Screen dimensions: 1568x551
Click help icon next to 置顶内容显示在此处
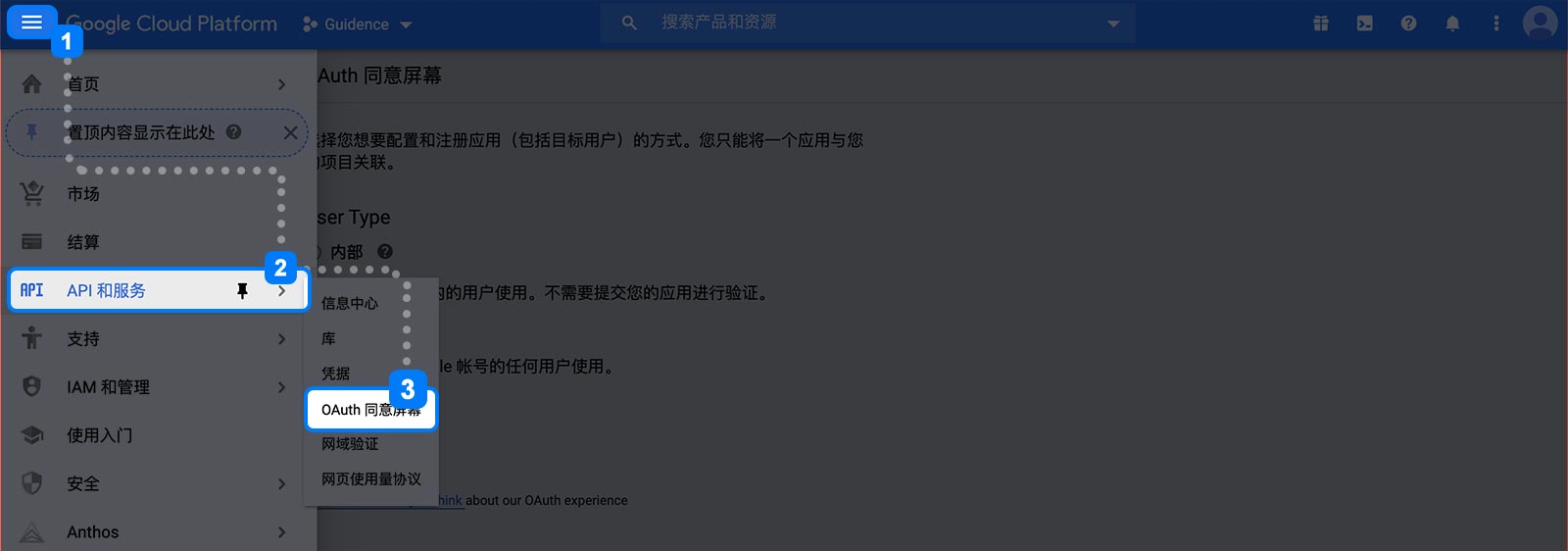[233, 131]
